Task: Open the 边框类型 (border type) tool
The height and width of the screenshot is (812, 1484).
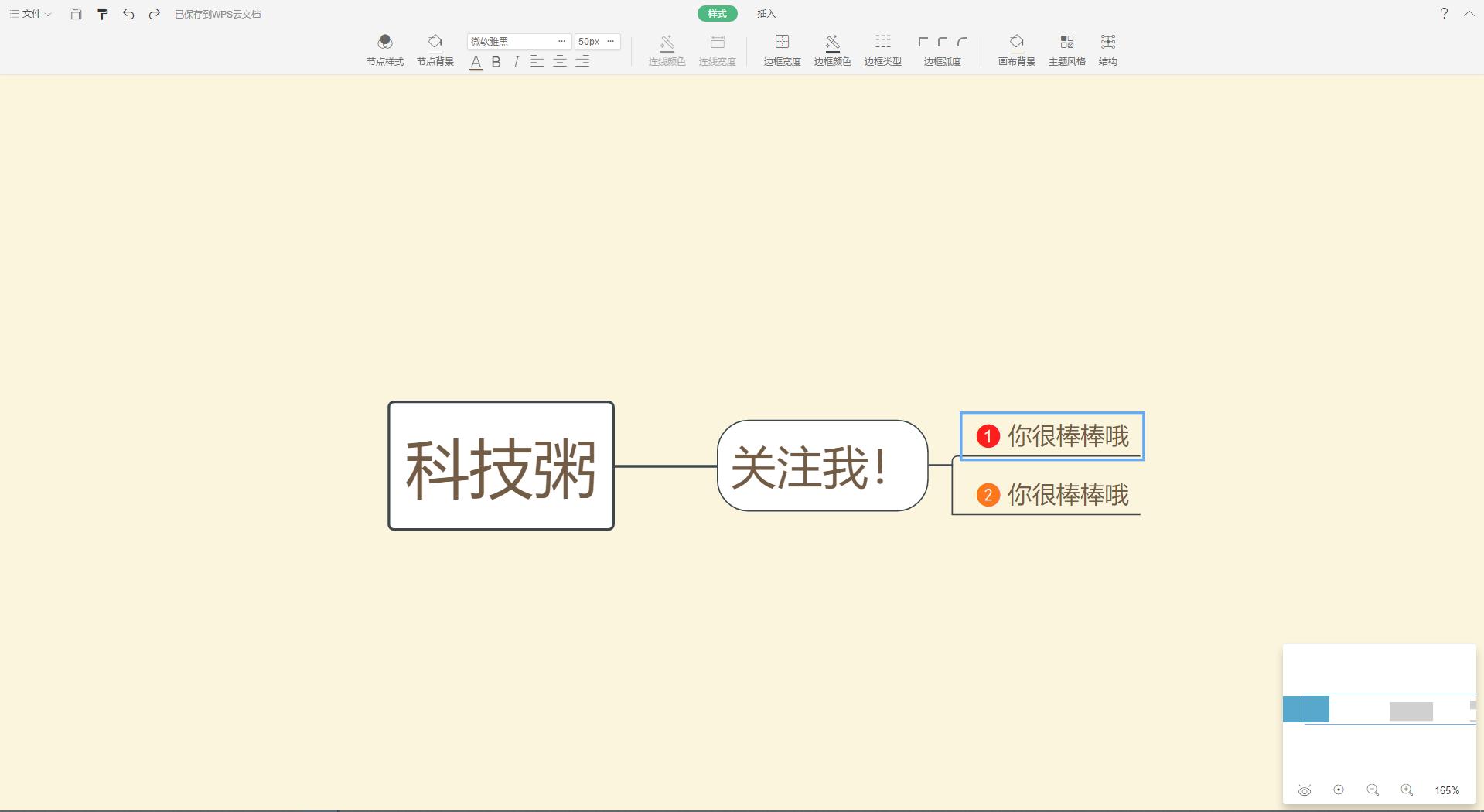Action: coord(882,48)
